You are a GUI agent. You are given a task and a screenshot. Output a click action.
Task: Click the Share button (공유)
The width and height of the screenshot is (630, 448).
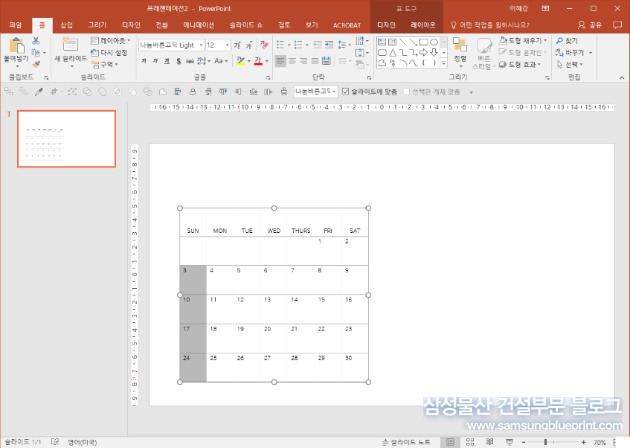pyautogui.click(x=589, y=25)
